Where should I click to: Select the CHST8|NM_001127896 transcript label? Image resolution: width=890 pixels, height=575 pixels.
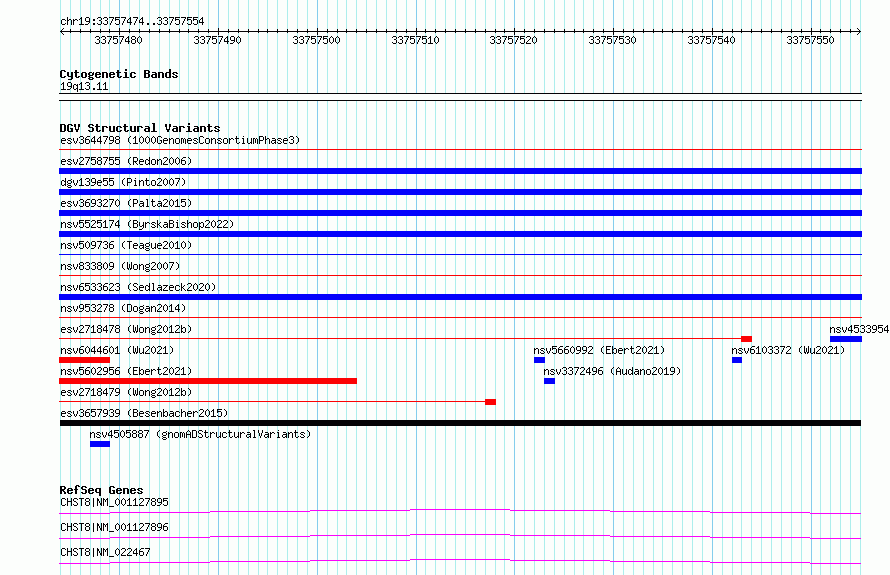114,527
